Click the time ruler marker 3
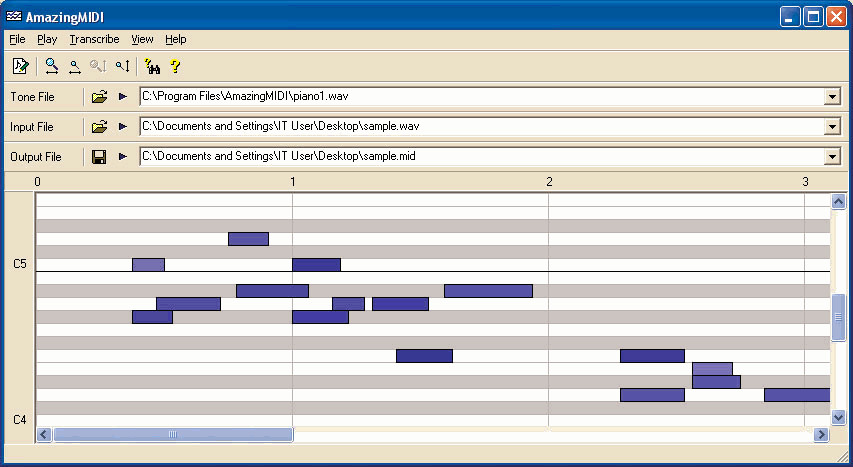Viewport: 853px width, 467px height. [806, 182]
